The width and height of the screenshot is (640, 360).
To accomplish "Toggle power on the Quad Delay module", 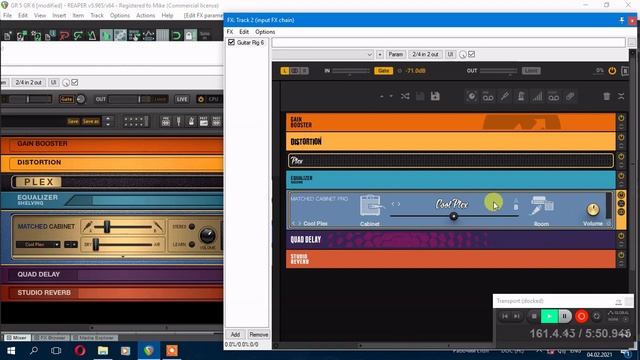I will point(621,236).
